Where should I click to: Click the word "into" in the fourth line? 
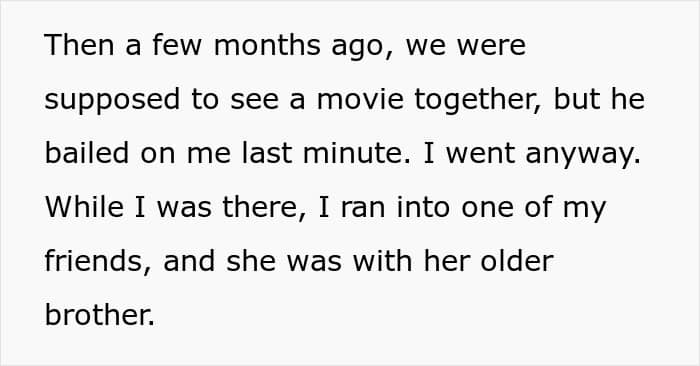tap(423, 207)
